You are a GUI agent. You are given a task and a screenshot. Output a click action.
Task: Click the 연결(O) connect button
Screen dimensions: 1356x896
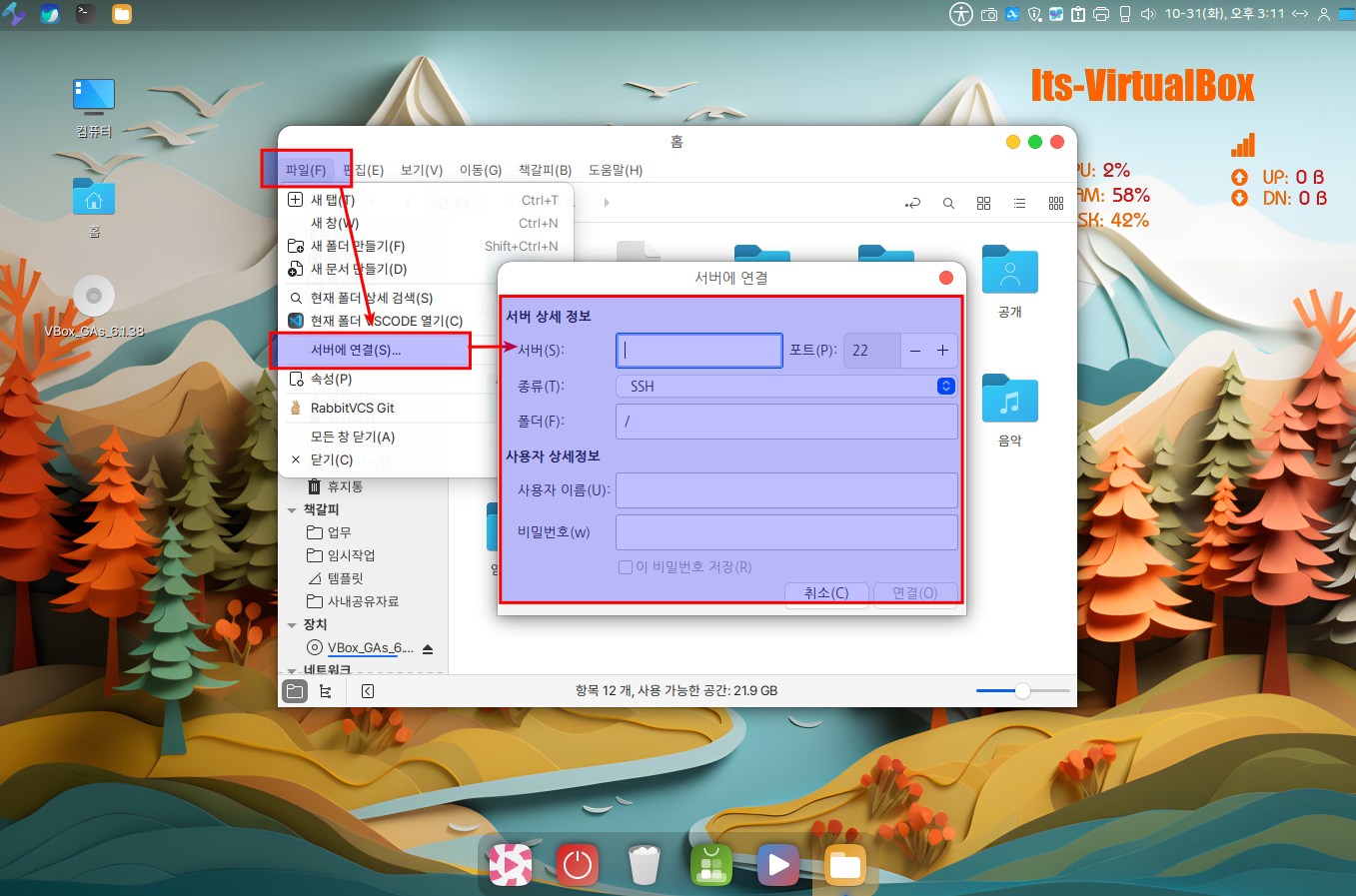pyautogui.click(x=915, y=593)
